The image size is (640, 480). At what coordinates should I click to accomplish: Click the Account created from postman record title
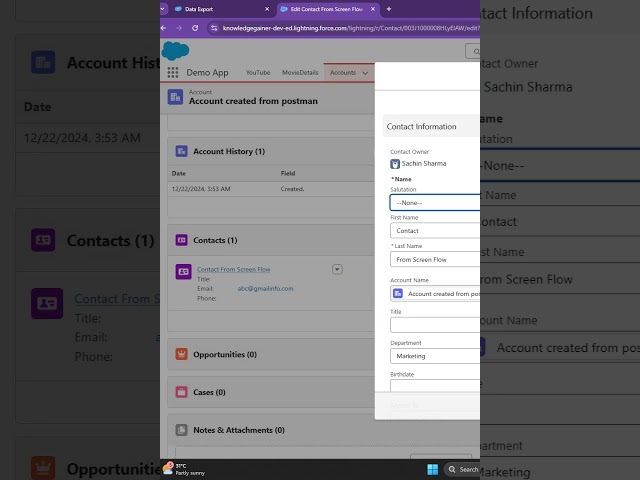253,101
